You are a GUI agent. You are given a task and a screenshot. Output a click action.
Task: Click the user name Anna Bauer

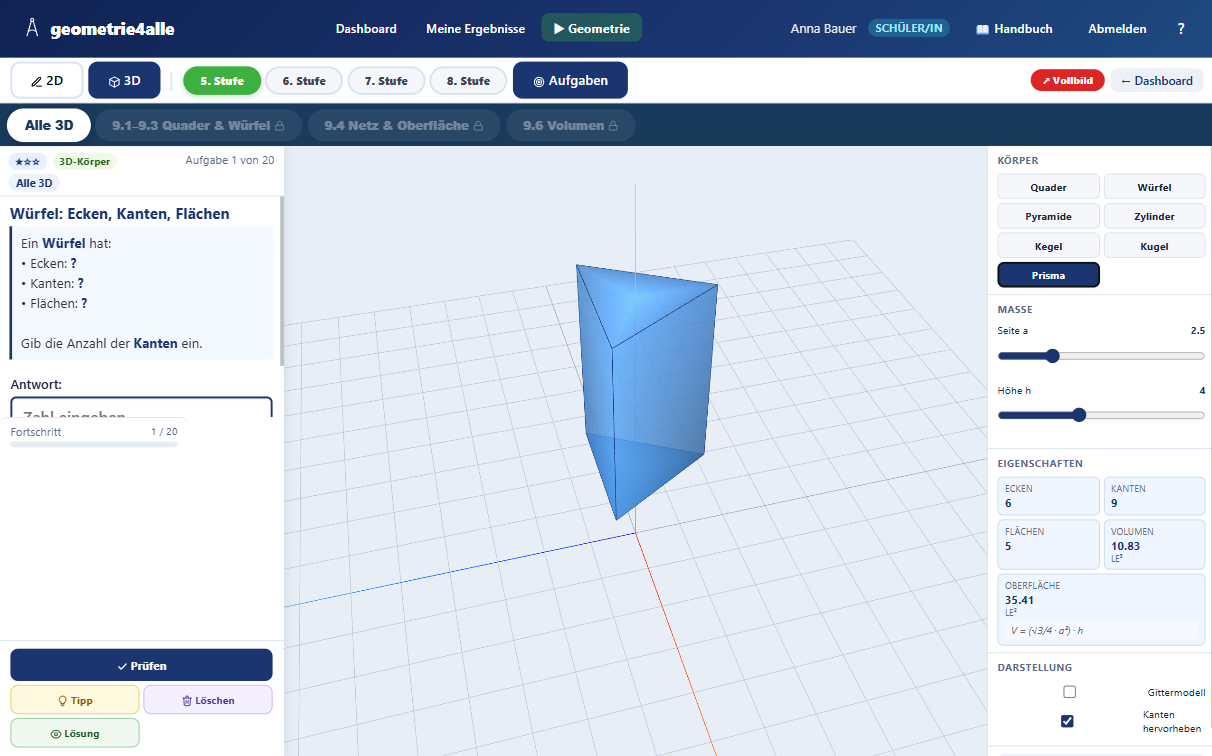[823, 29]
